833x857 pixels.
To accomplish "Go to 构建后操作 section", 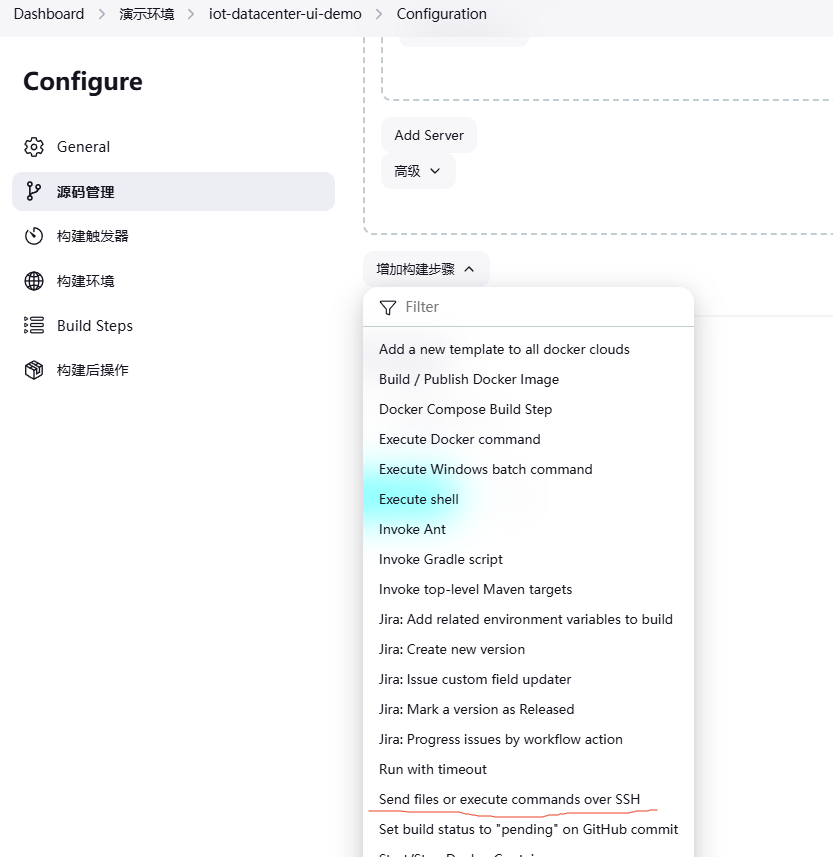I will 173,370.
